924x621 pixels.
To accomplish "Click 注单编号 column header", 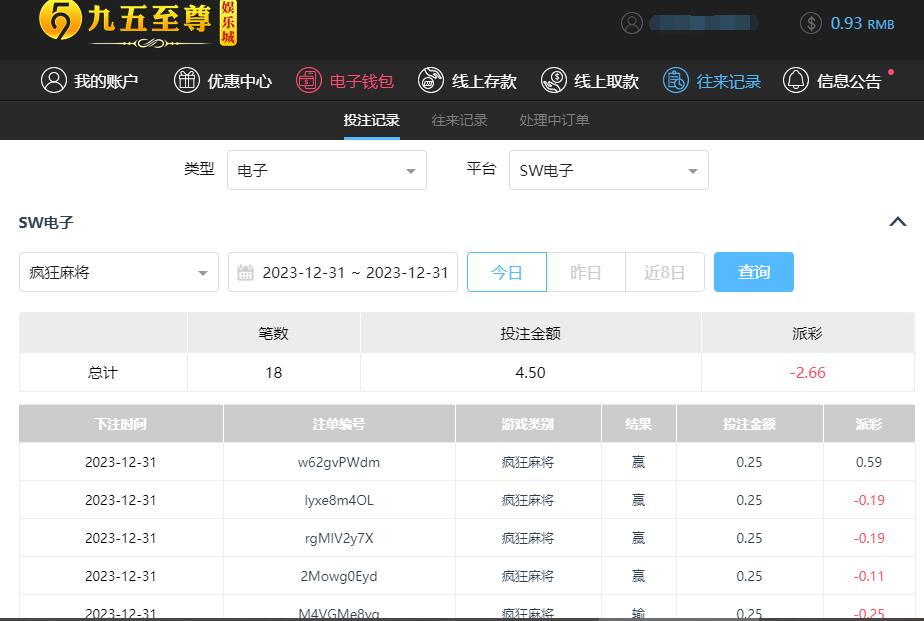I will pos(339,424).
